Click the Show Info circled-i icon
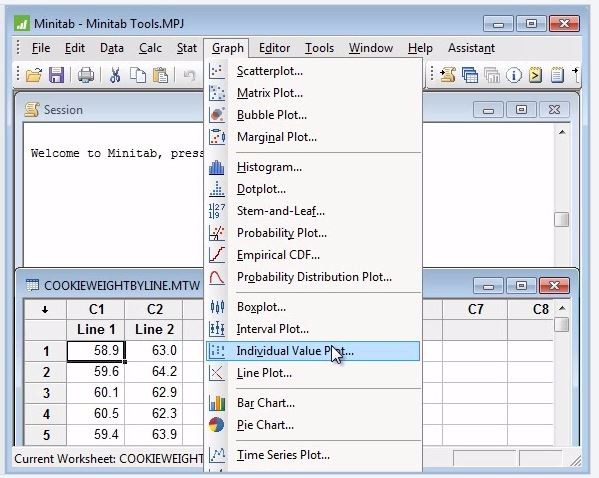Screen dimensions: 599x478 [x=514, y=75]
